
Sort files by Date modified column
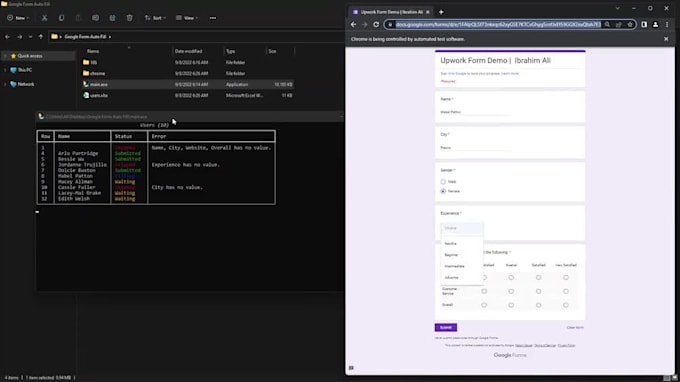[188, 51]
